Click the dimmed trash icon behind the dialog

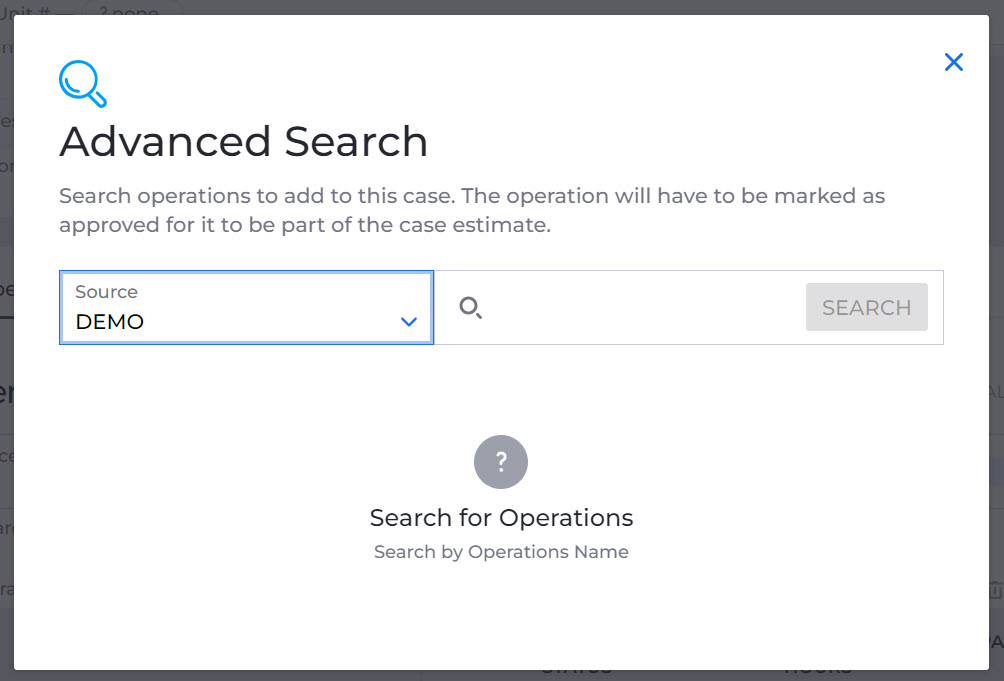[x=996, y=589]
